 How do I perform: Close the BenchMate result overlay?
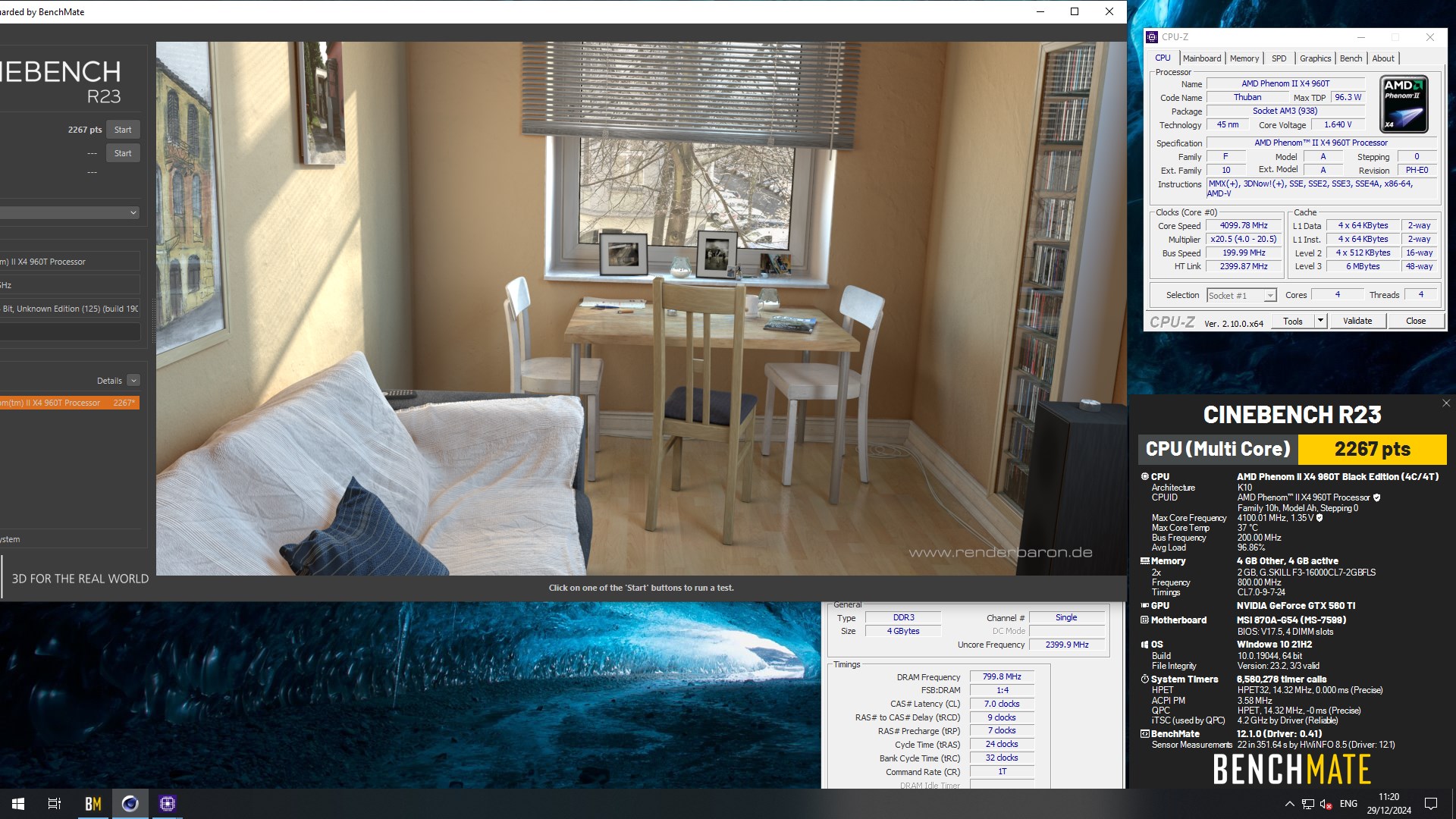coord(1446,403)
